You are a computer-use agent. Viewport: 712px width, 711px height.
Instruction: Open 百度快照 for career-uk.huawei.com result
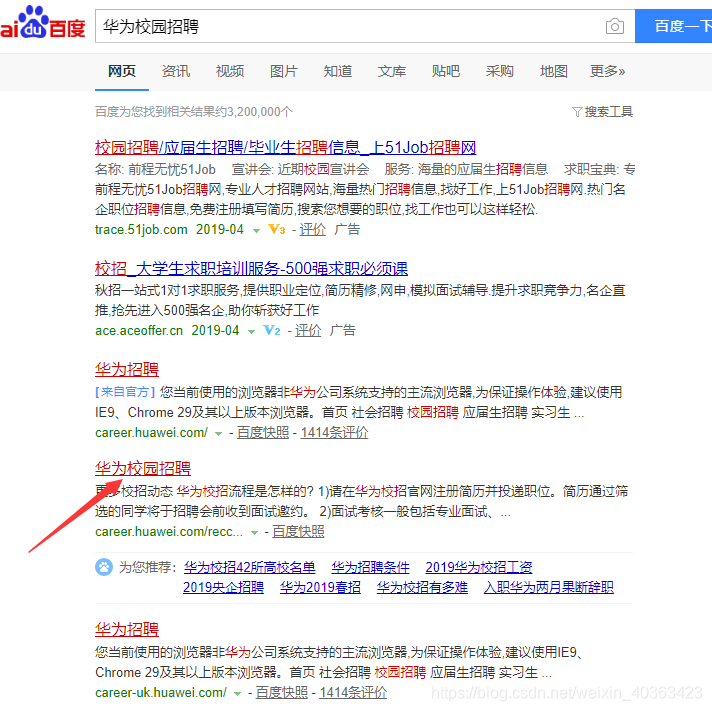[x=282, y=692]
